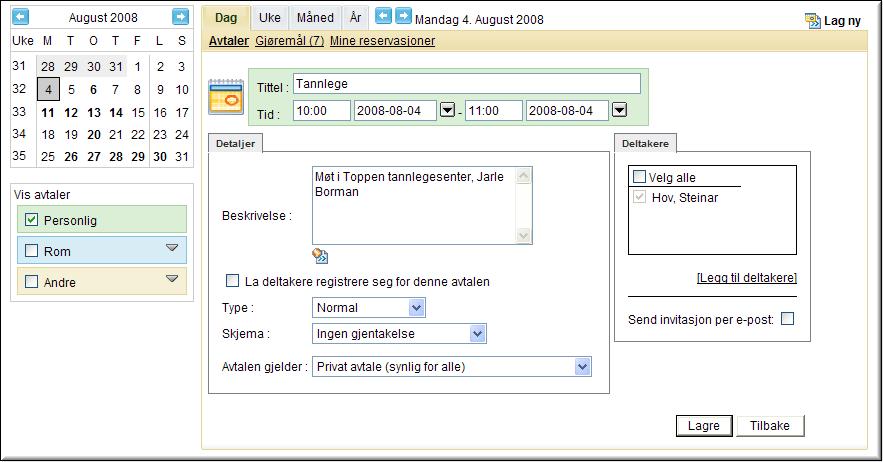Click the end date field
Viewport: 883px width, 462px height.
[x=567, y=110]
